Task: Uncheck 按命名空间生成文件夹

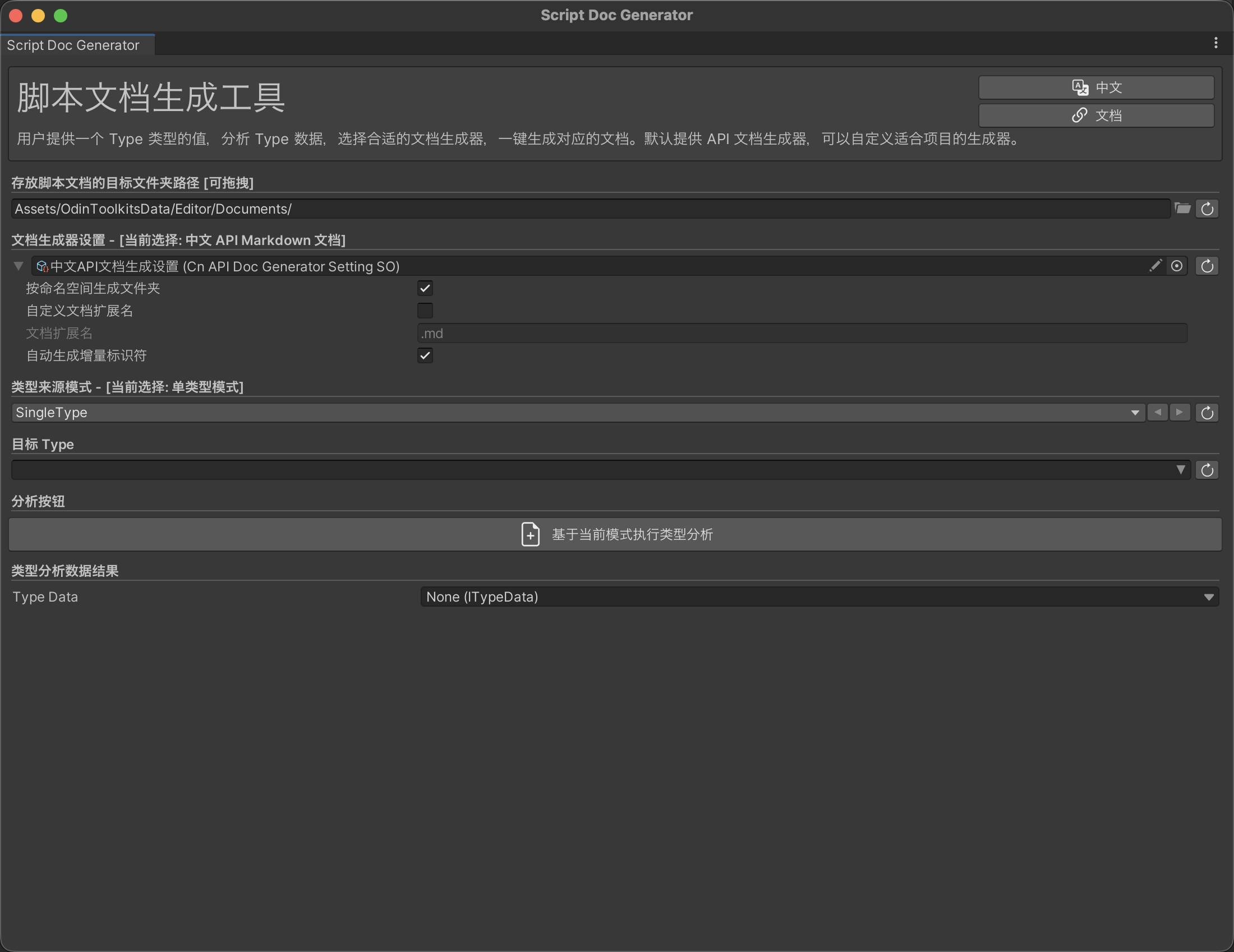Action: point(425,288)
